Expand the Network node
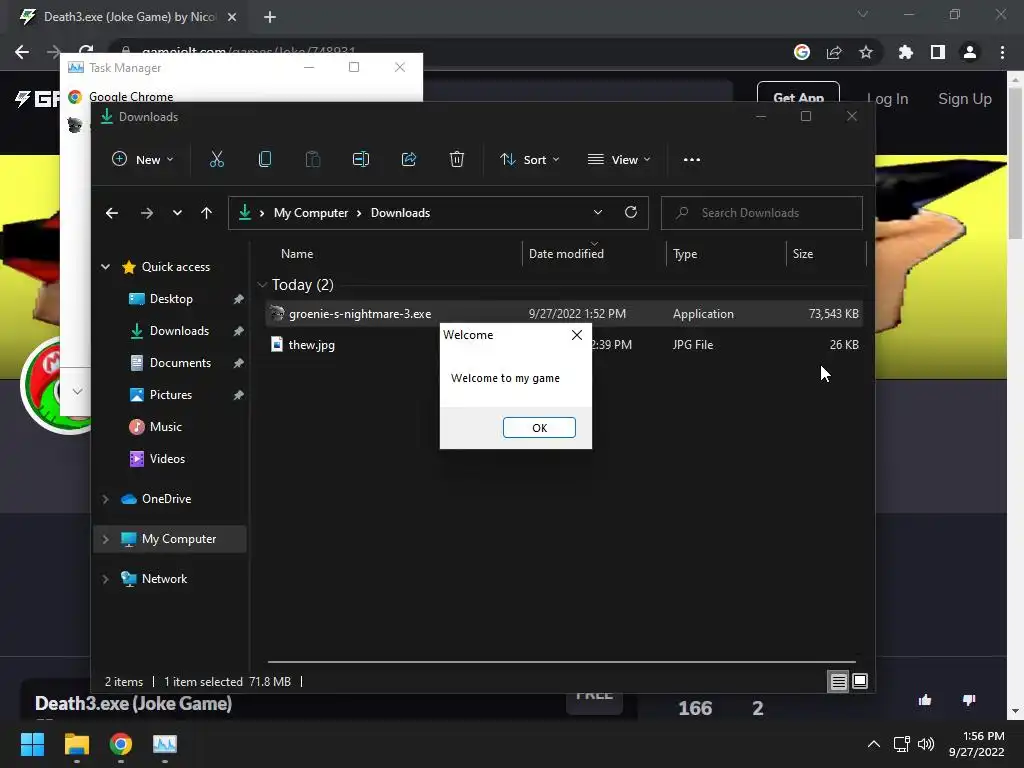The height and width of the screenshot is (768, 1024). point(105,579)
